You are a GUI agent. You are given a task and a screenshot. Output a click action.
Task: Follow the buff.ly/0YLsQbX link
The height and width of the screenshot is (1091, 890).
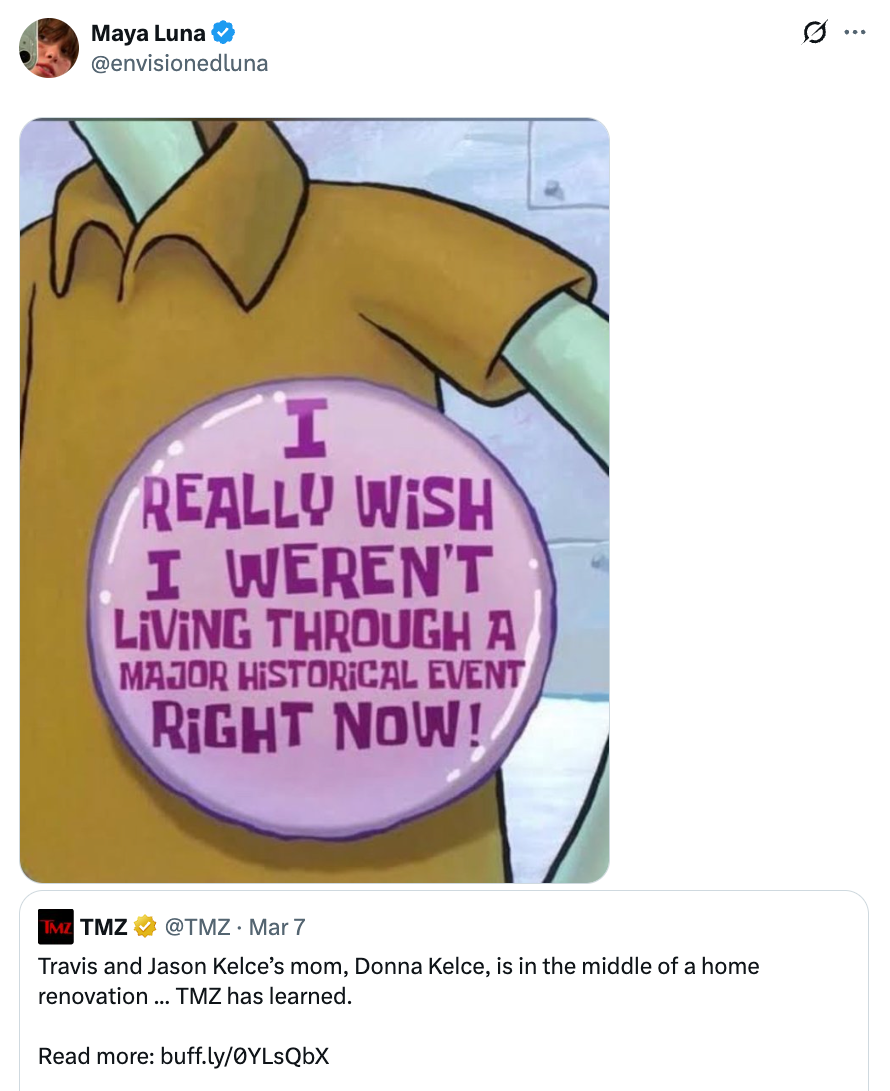tap(244, 1056)
